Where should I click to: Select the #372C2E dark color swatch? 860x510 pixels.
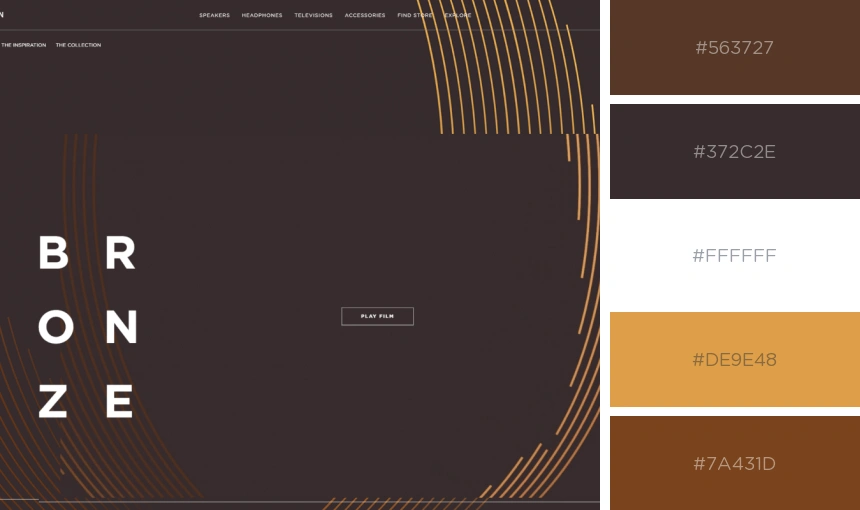(x=735, y=151)
